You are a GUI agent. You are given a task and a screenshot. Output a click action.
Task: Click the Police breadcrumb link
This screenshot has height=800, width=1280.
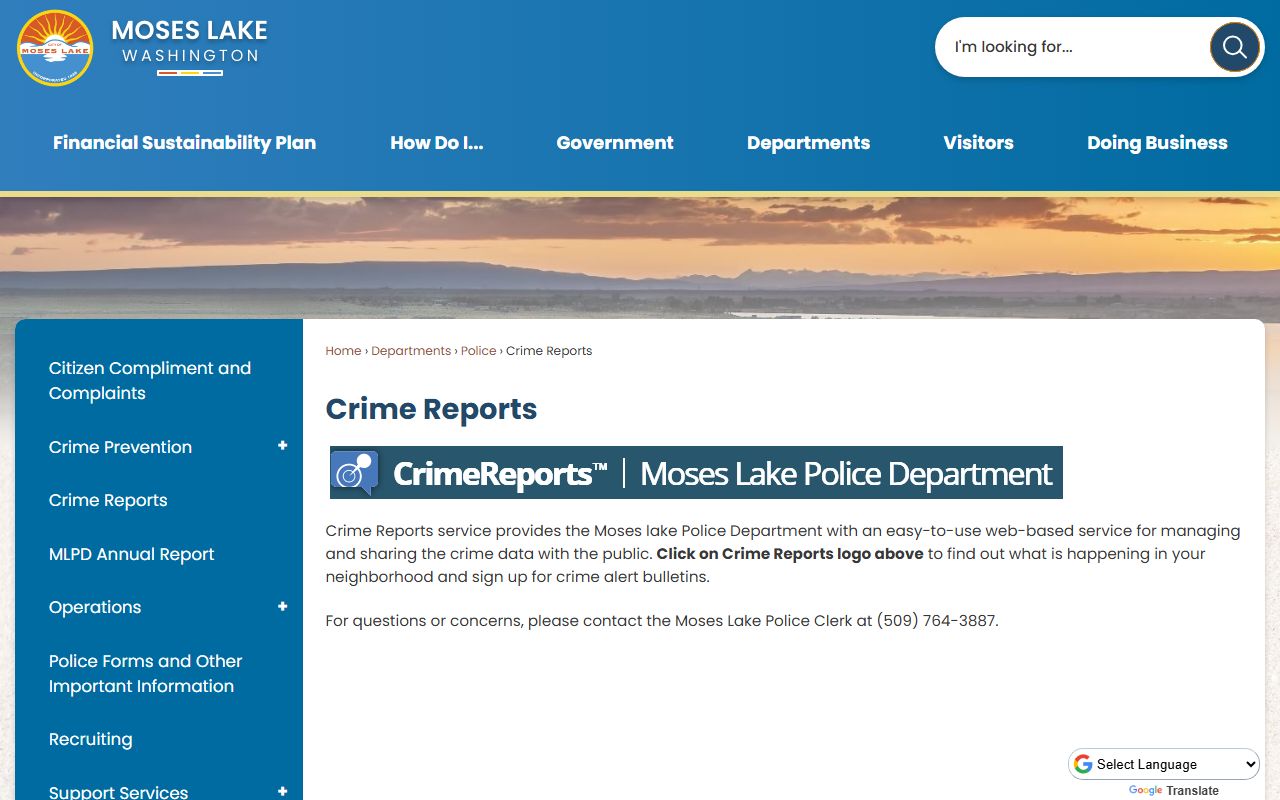(x=479, y=351)
